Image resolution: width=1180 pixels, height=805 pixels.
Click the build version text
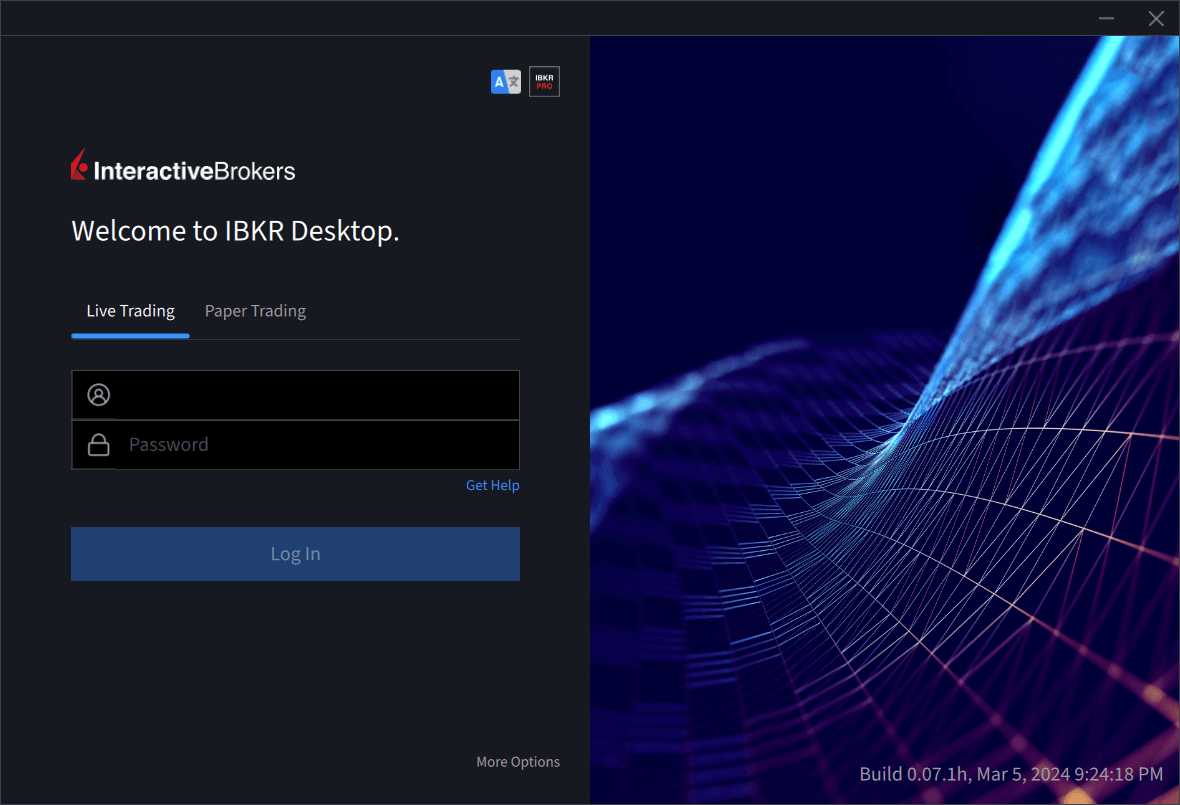[1010, 774]
